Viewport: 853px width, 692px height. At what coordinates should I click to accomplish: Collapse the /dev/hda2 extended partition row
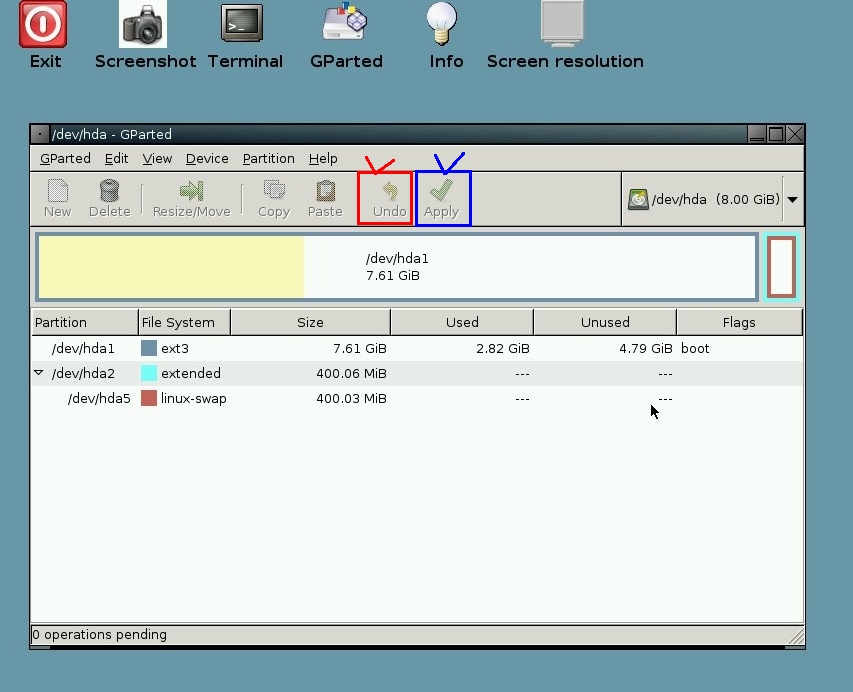point(39,373)
